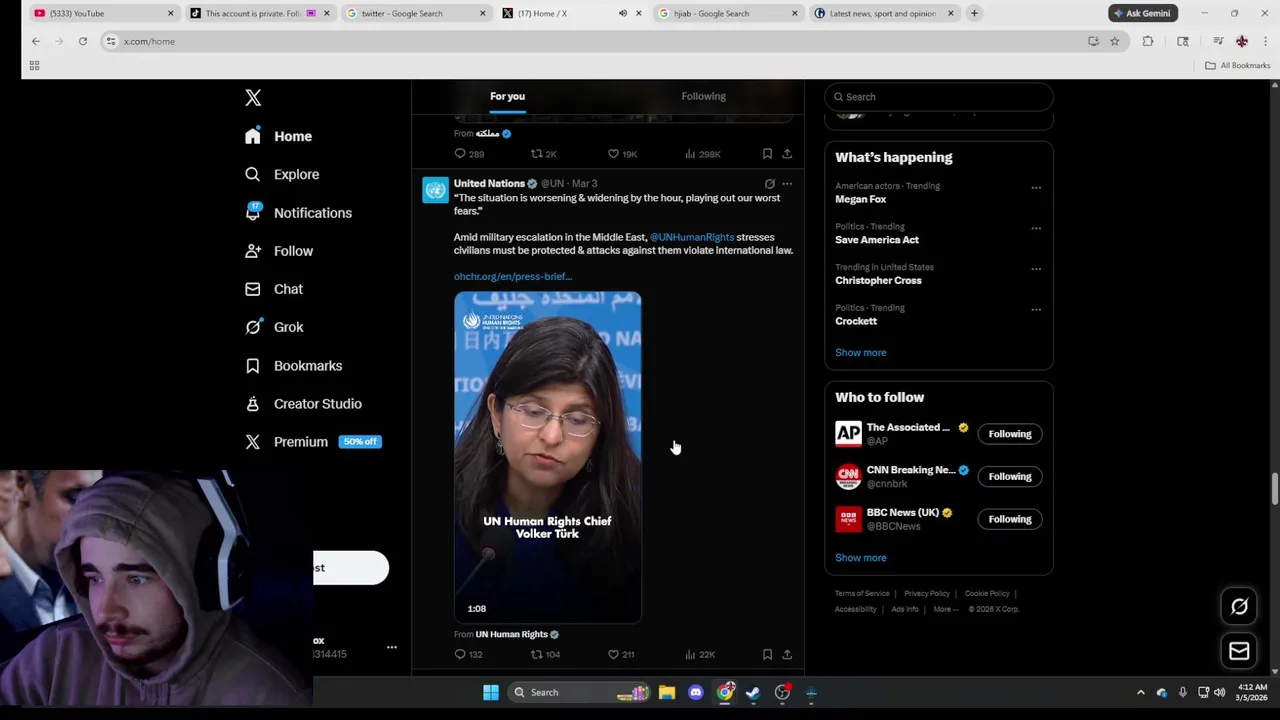
Task: Show more under What's happening
Action: pos(861,352)
